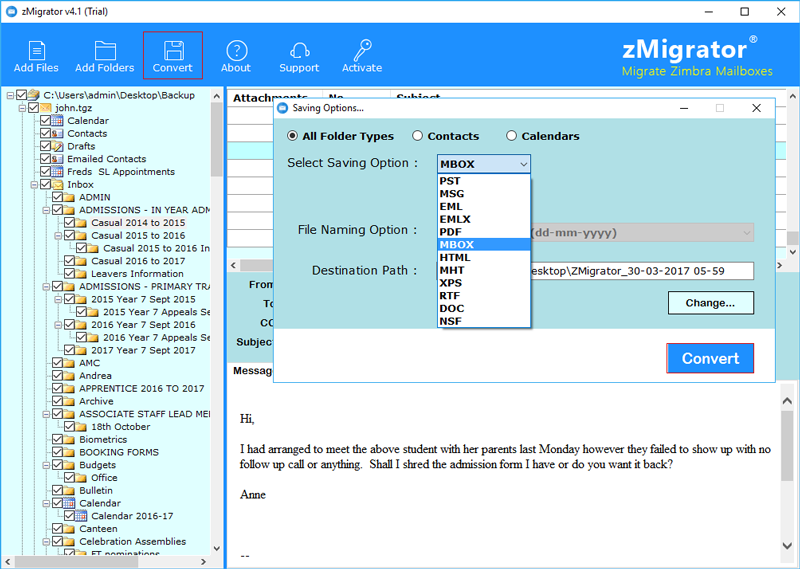Collapse the ADMISSIONS - PRIMARY node
The image size is (800, 569).
pyautogui.click(x=46, y=287)
